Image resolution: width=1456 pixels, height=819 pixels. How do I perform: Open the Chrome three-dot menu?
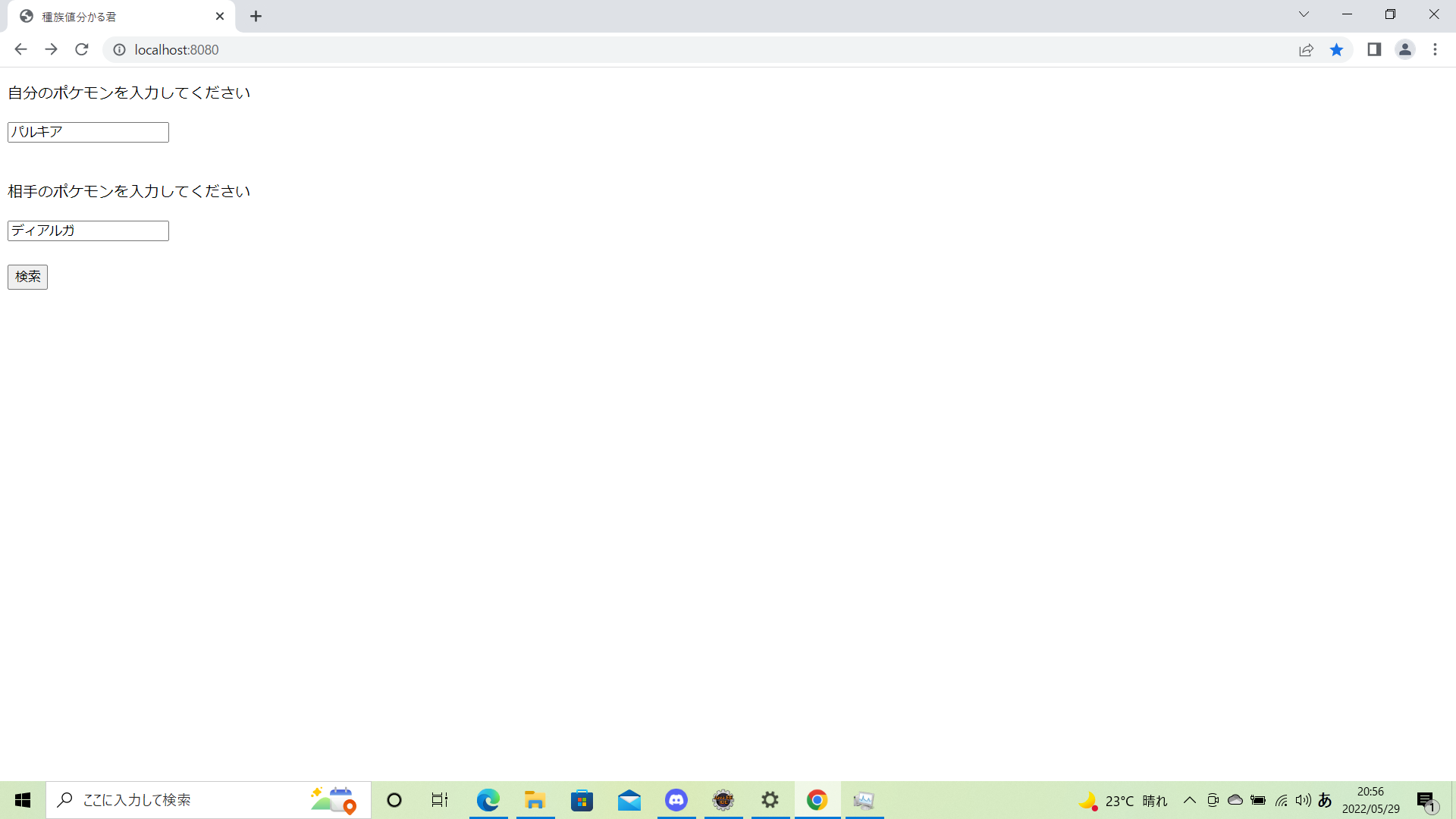pos(1435,49)
